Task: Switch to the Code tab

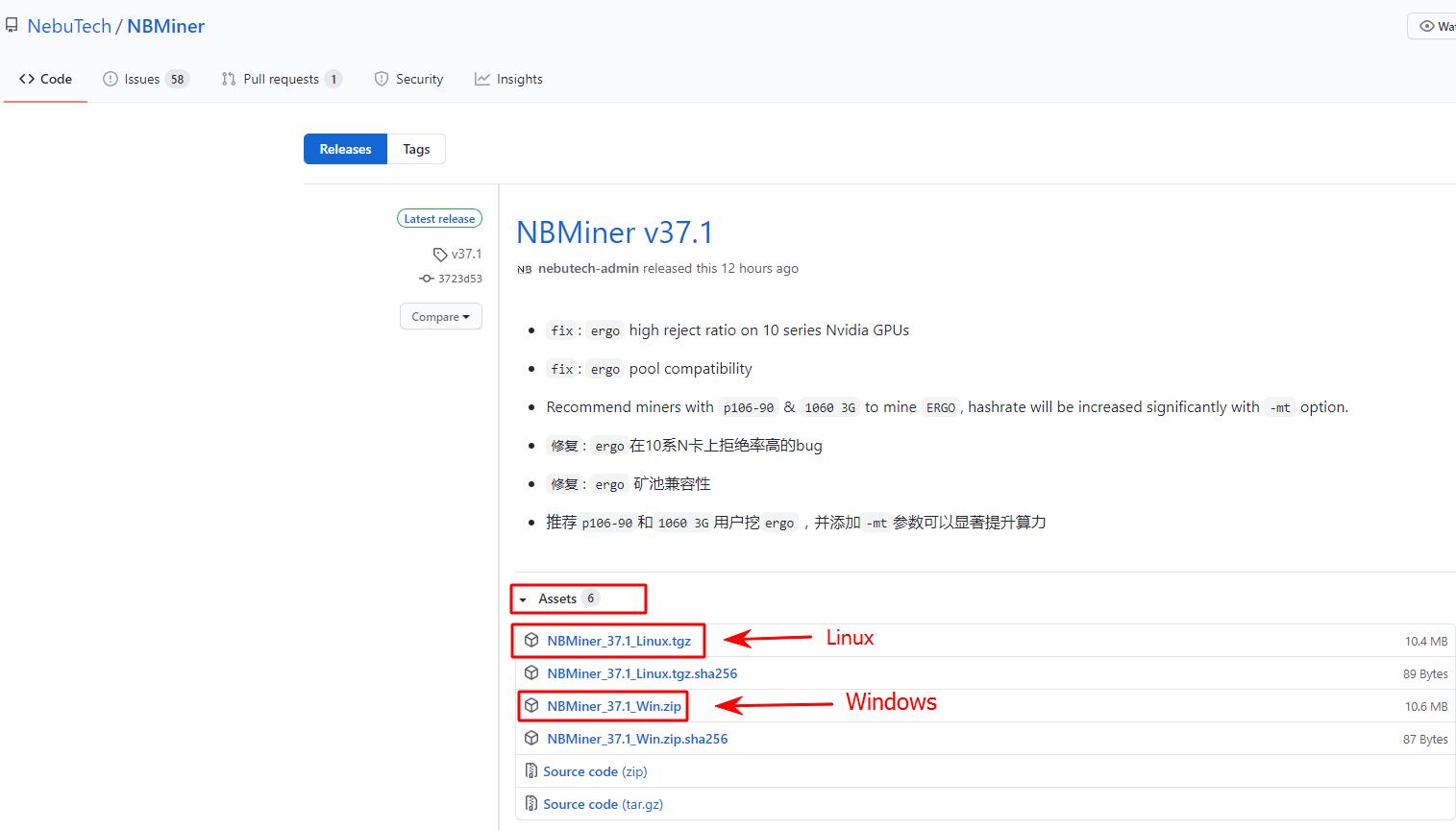Action: click(45, 79)
